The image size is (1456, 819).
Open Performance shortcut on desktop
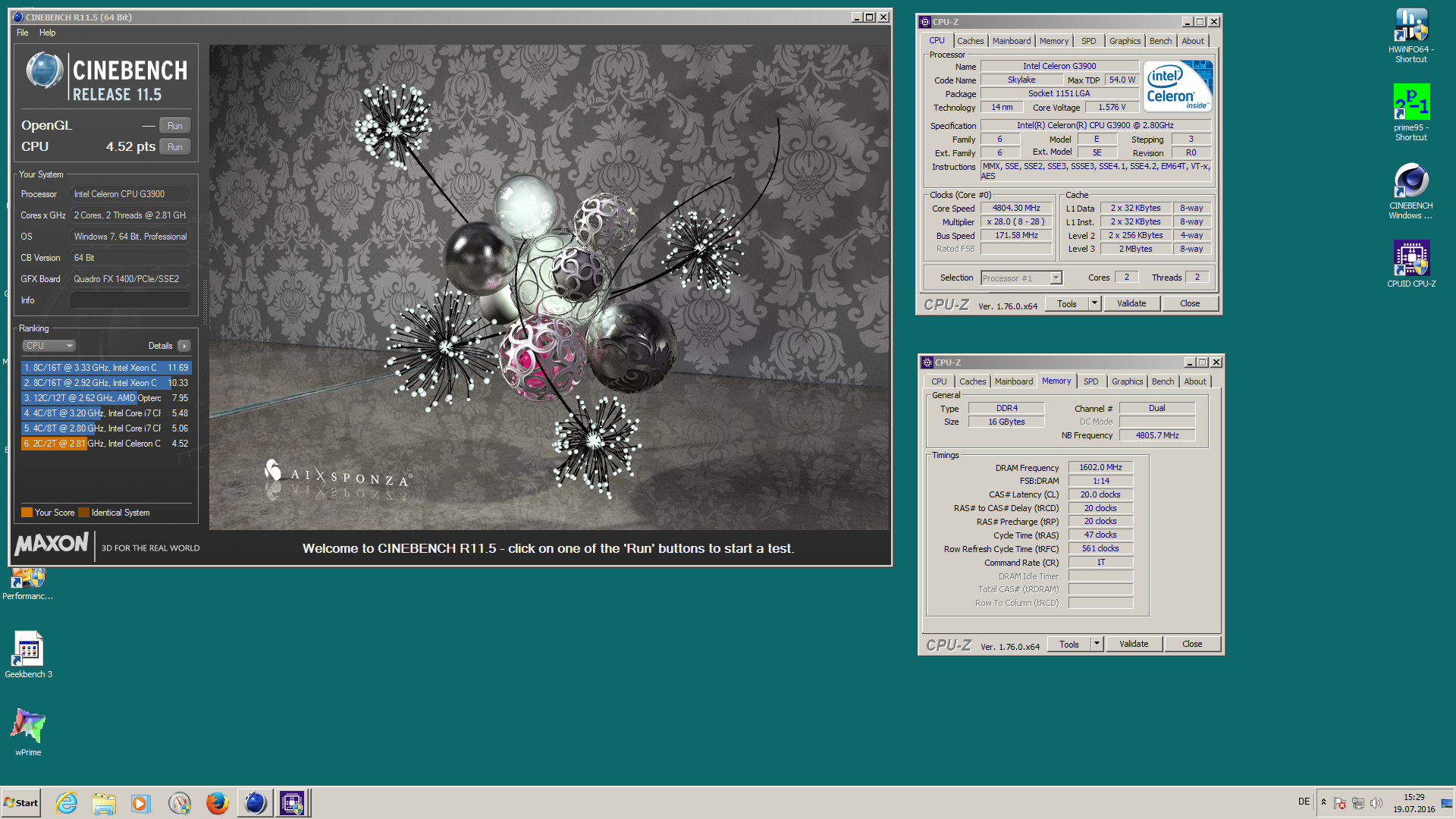[28, 585]
